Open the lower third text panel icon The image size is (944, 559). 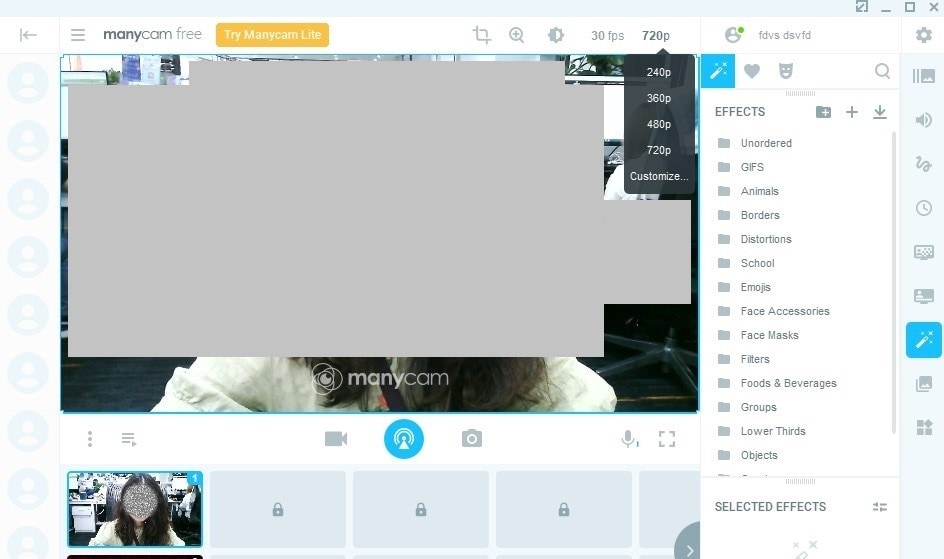click(924, 296)
